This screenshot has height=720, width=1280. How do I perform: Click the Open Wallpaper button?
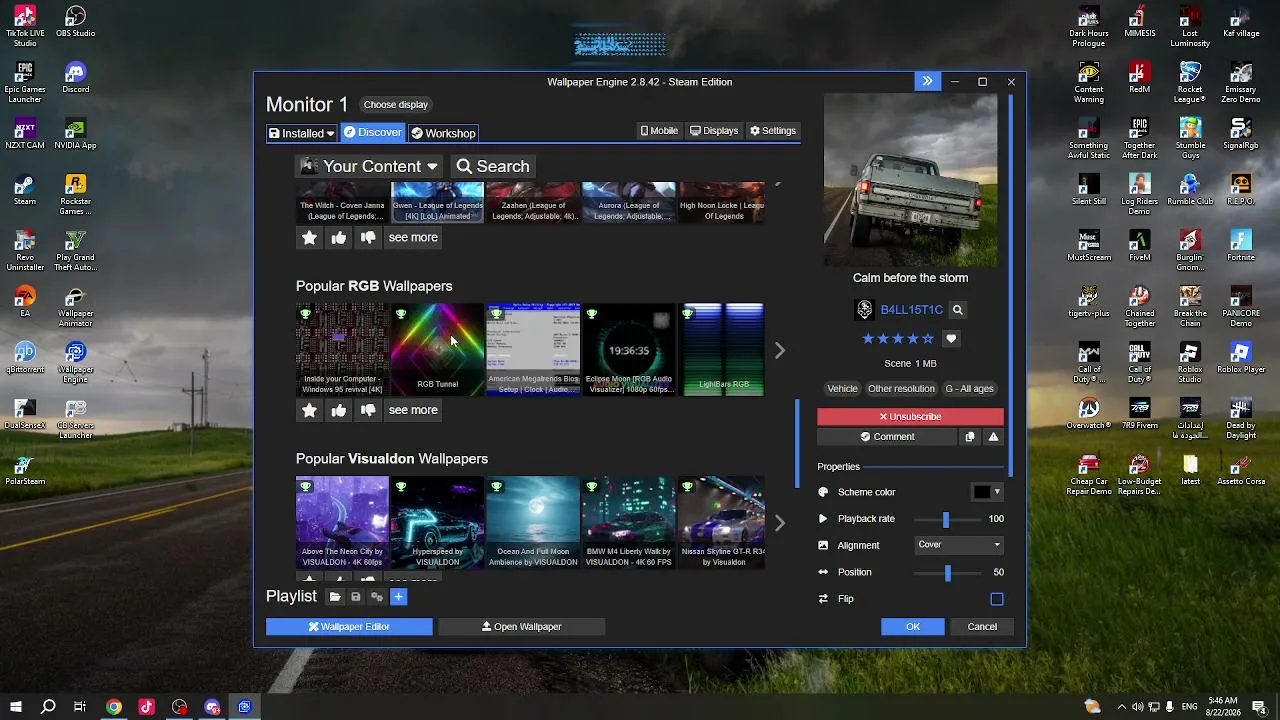click(x=522, y=627)
